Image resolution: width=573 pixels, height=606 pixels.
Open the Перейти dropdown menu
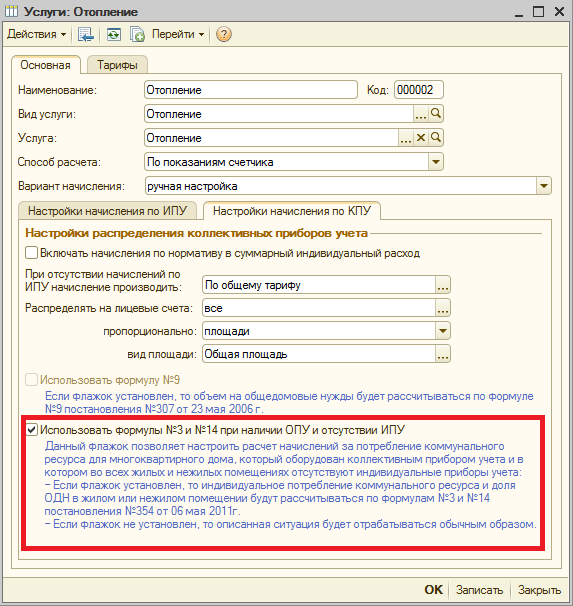[x=178, y=34]
